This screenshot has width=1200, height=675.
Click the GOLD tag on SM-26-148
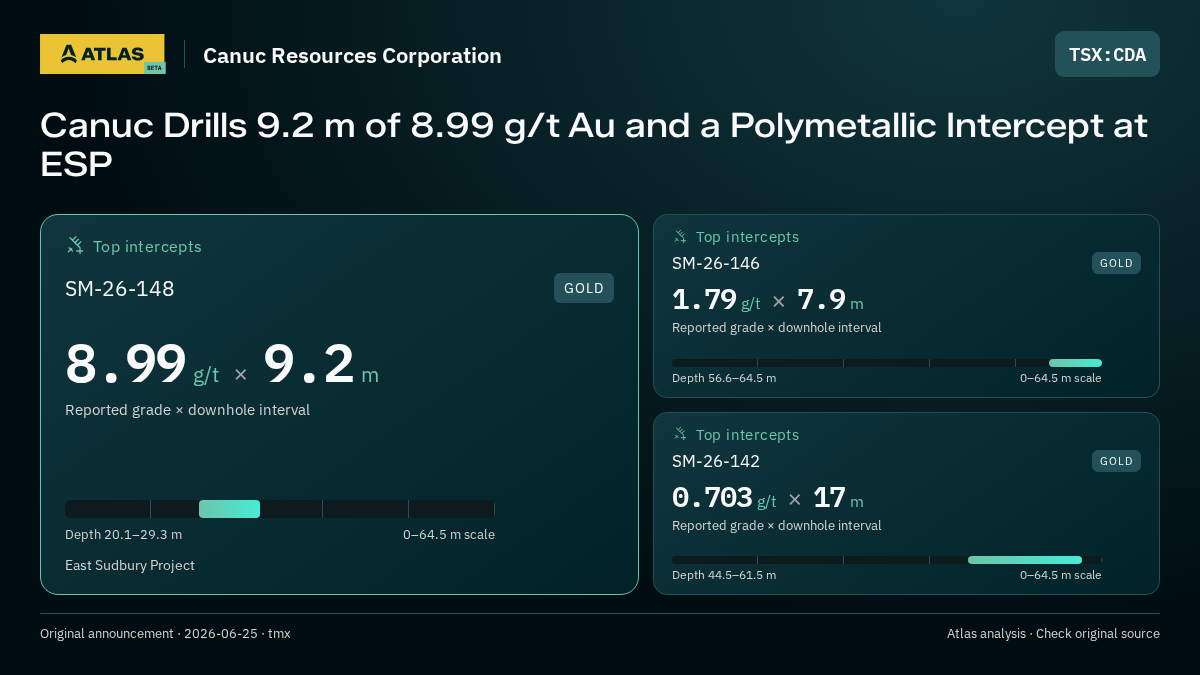coord(584,288)
